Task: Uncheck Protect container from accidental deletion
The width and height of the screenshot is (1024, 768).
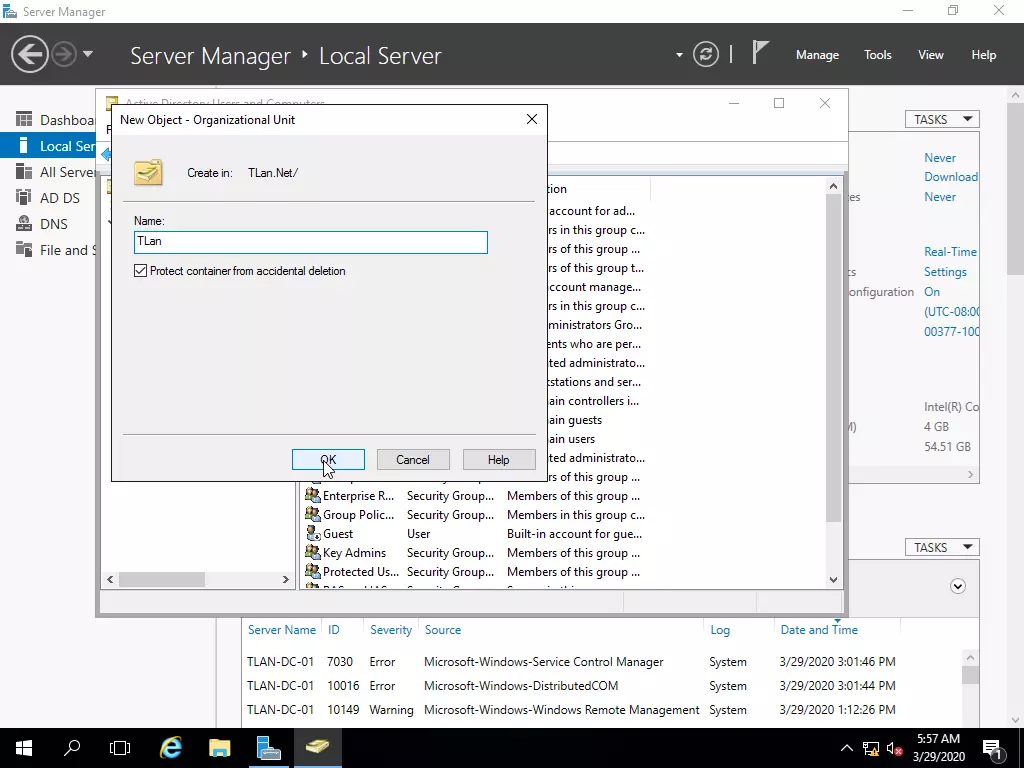Action: 140,270
